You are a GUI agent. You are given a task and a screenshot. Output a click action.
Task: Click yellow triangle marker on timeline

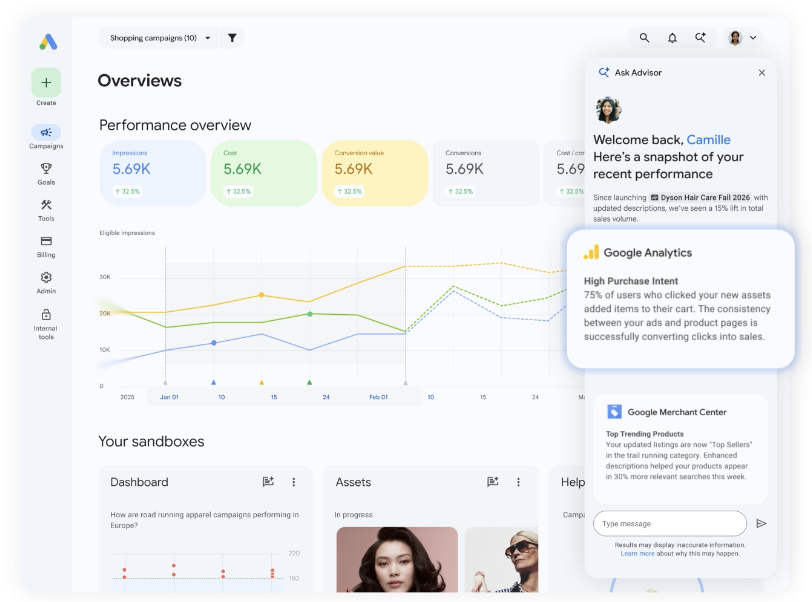262,382
